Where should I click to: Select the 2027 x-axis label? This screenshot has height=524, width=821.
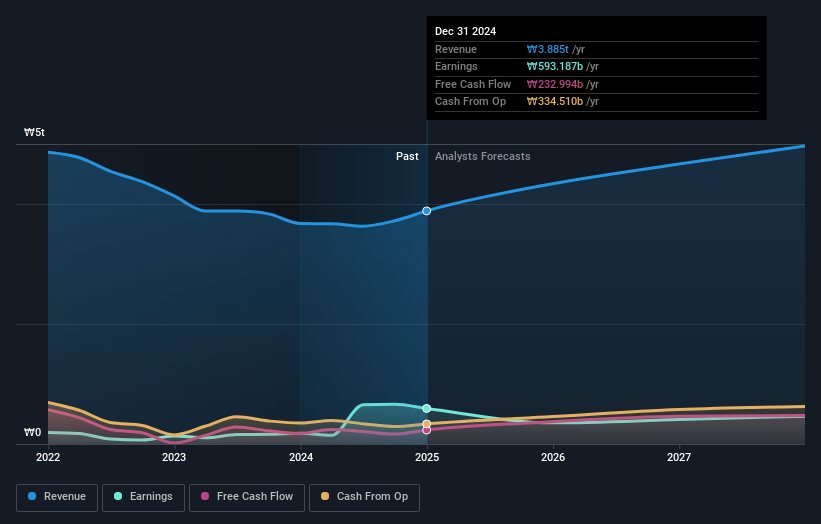[x=679, y=457]
